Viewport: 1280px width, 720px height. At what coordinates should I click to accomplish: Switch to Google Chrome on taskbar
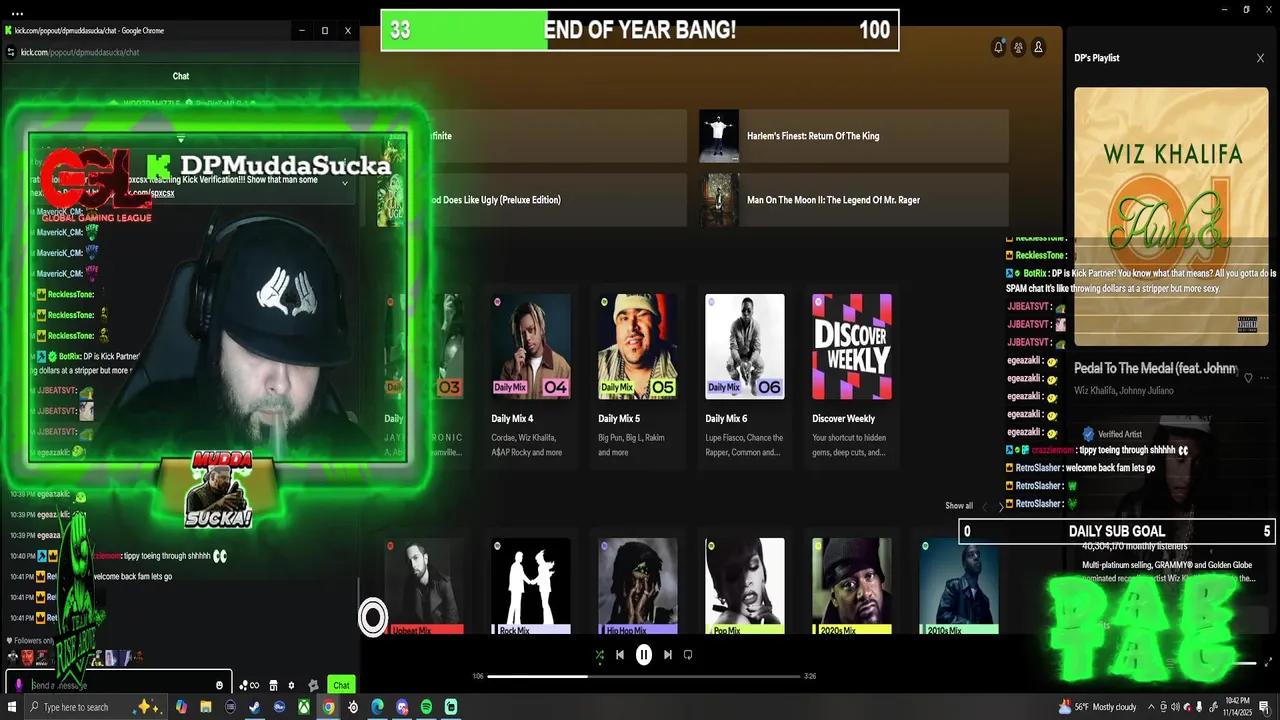point(328,707)
